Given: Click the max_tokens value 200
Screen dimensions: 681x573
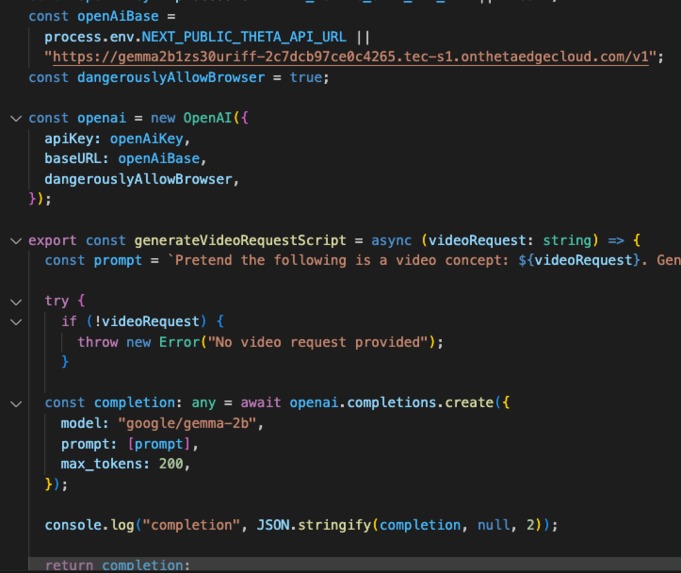Looking at the screenshot, I should pos(171,464).
